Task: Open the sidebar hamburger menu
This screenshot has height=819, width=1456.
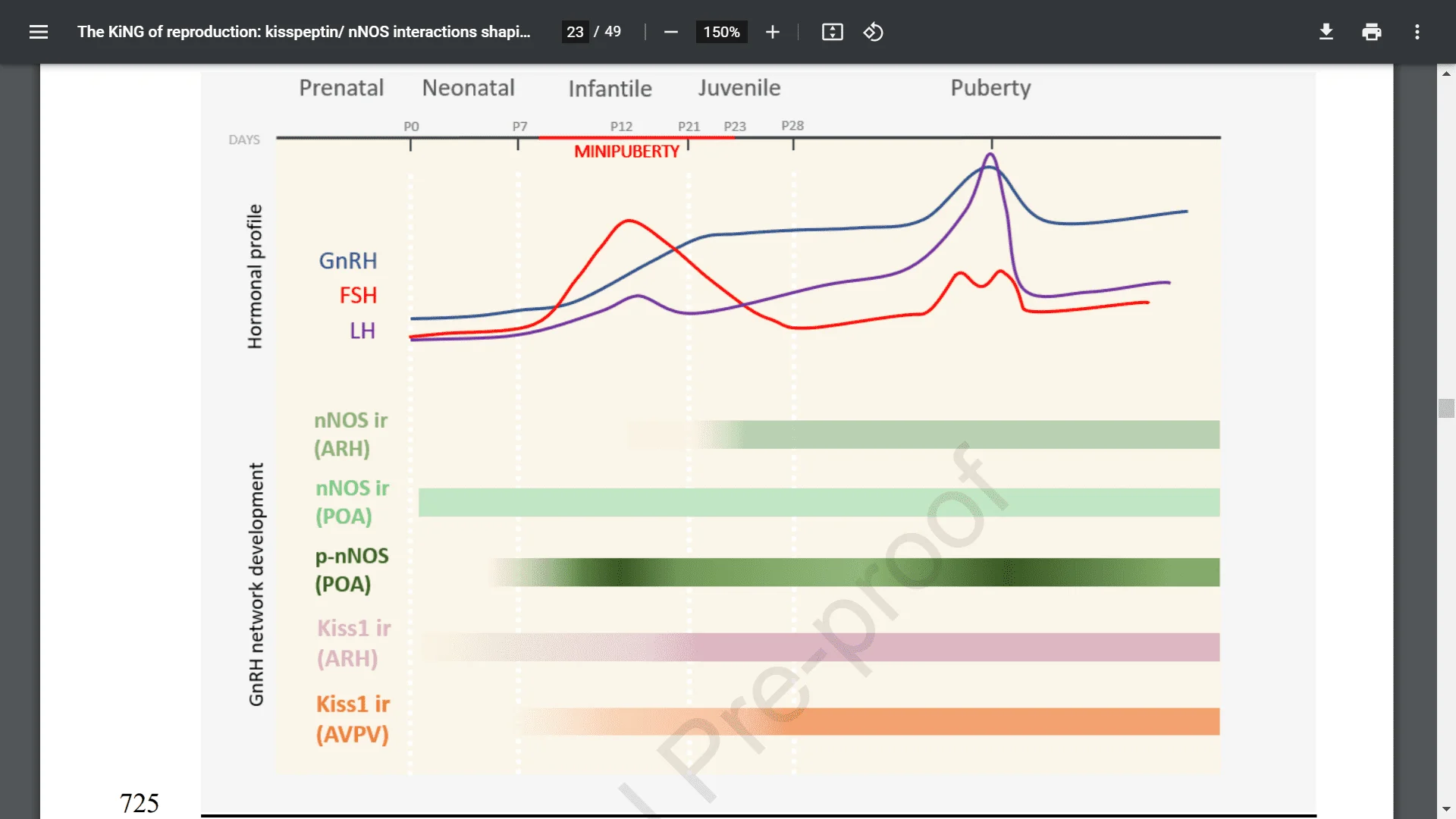Action: coord(39,32)
